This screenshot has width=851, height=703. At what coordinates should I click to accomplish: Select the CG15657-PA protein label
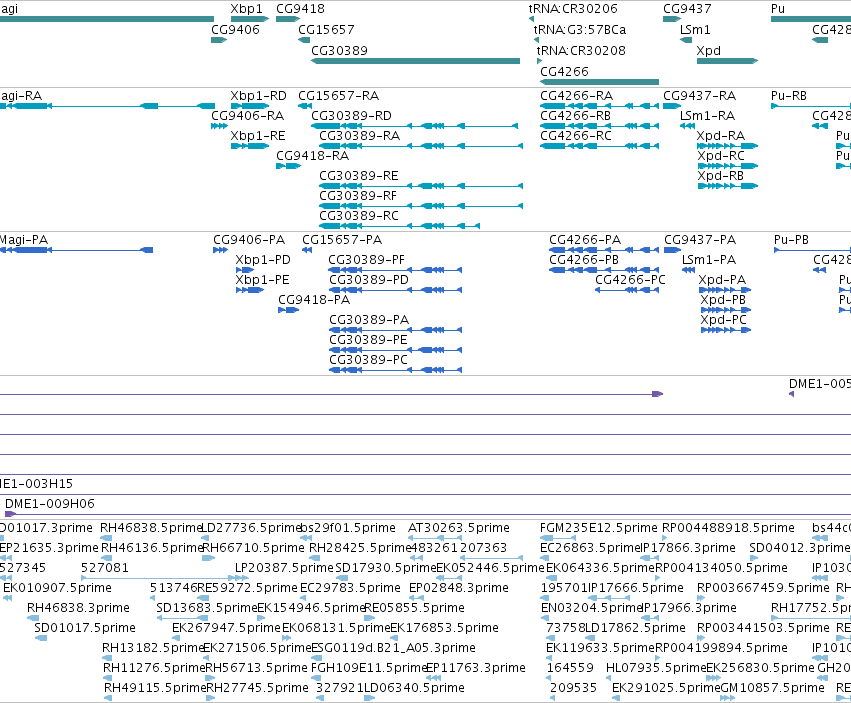342,240
